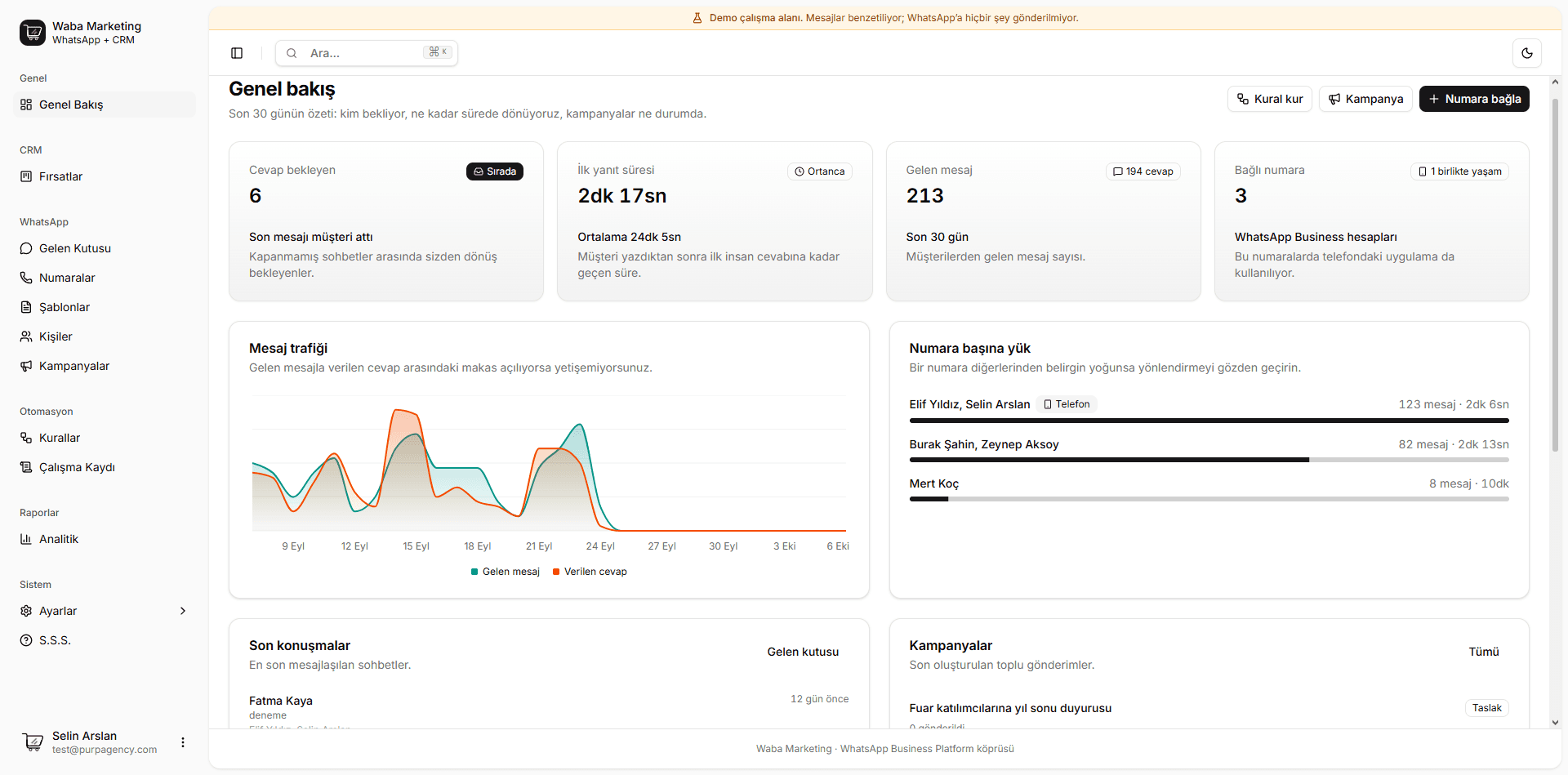Open Analitik reports page
This screenshot has height=775, width=1568.
point(105,539)
